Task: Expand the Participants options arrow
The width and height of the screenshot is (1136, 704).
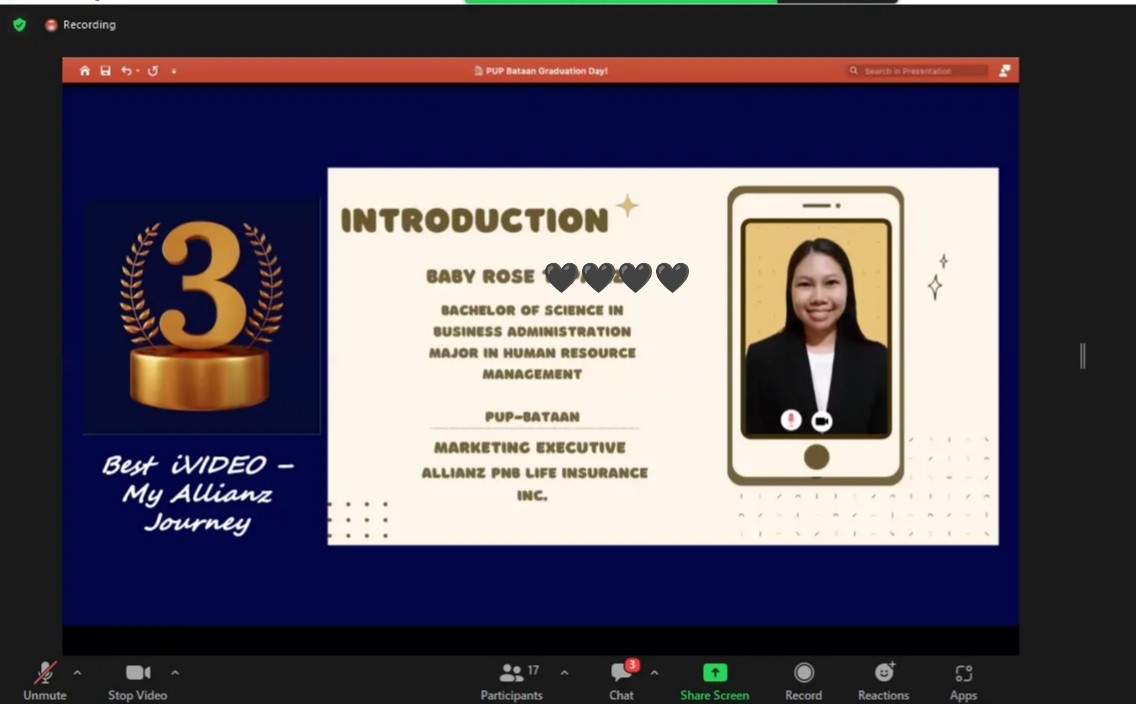Action: click(x=564, y=673)
